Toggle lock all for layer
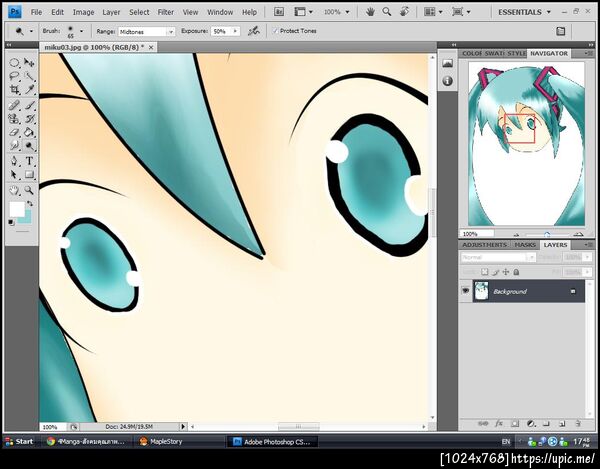The image size is (600, 469). click(x=516, y=272)
